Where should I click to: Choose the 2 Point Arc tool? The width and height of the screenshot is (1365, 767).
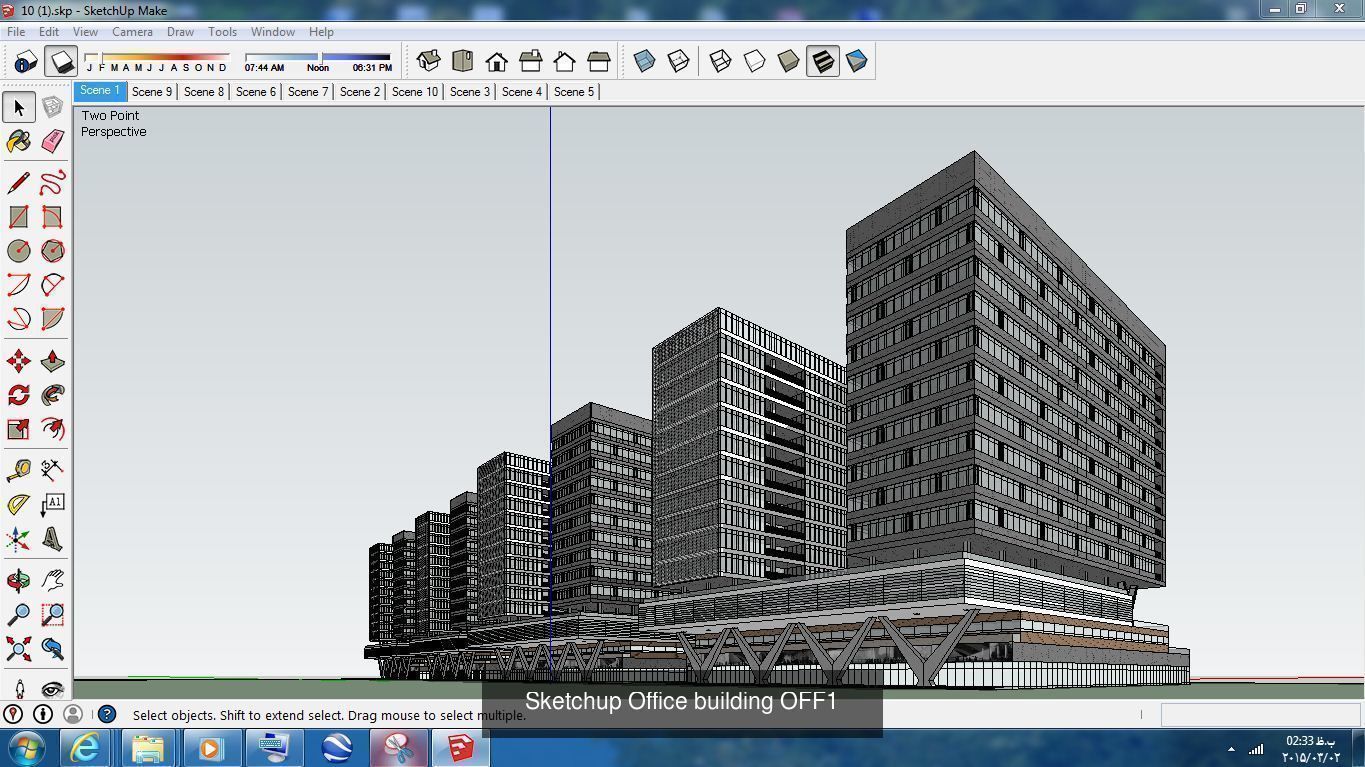(x=52, y=285)
